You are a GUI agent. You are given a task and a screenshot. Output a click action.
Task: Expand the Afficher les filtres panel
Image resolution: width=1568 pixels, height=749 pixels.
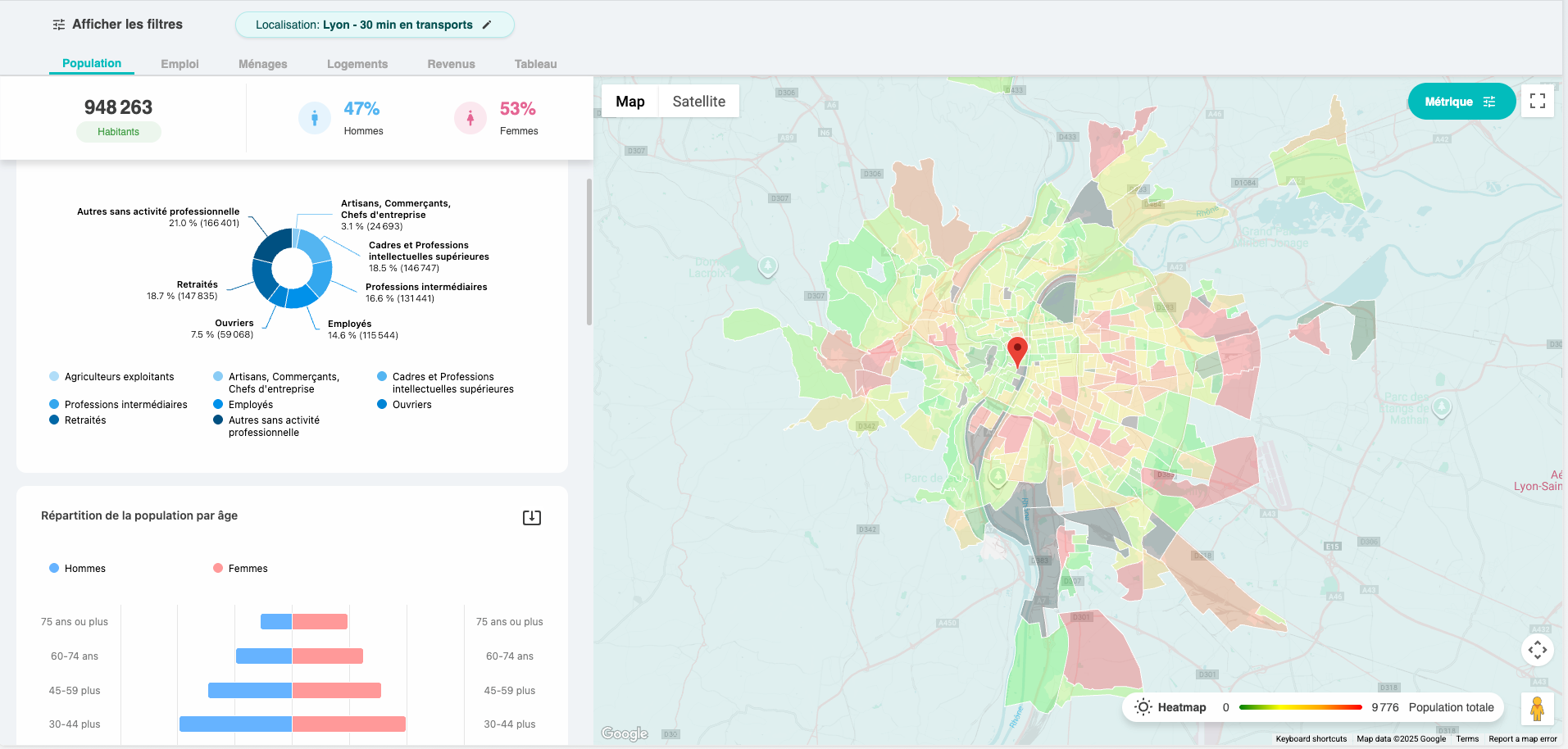127,25
